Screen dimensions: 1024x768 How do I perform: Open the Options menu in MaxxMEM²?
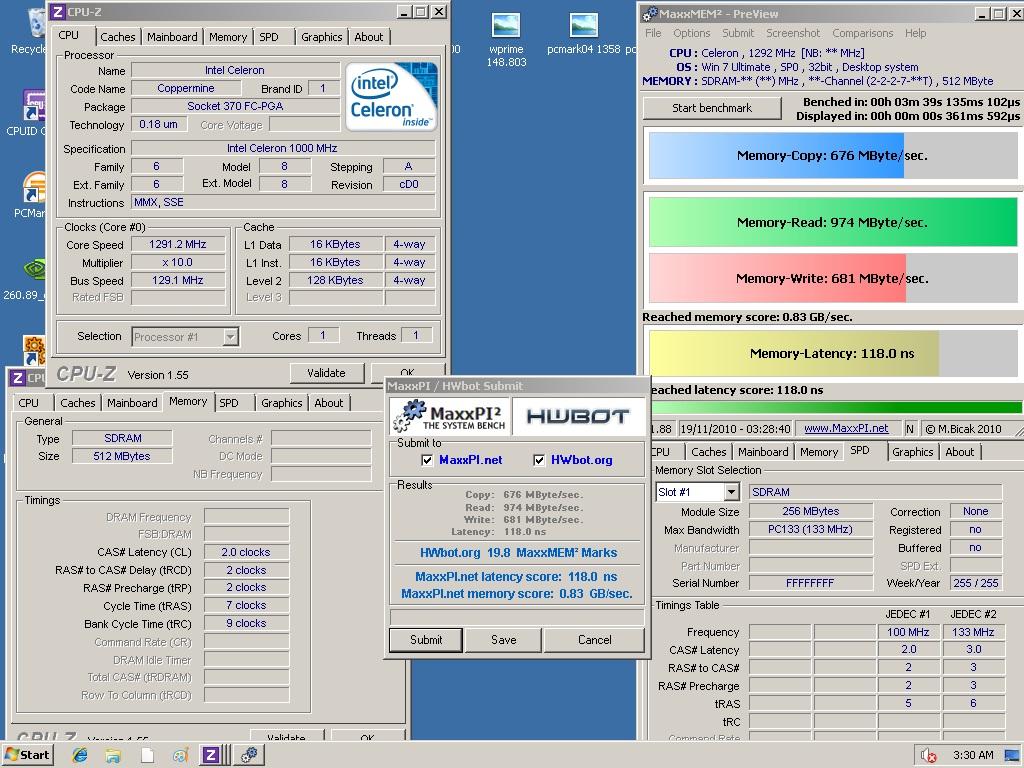[692, 33]
